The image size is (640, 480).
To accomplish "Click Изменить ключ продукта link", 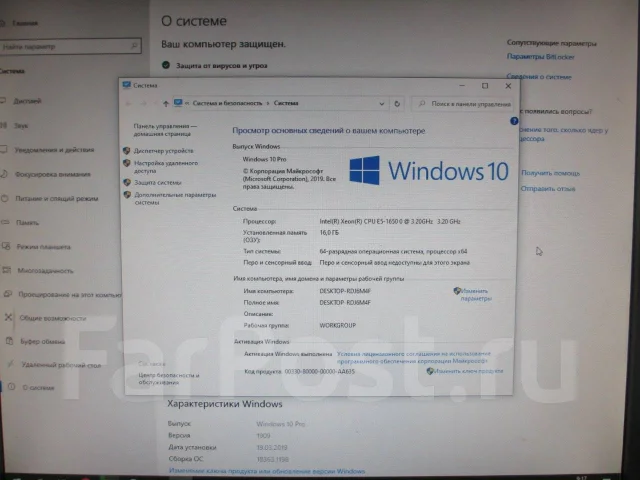I will point(468,371).
